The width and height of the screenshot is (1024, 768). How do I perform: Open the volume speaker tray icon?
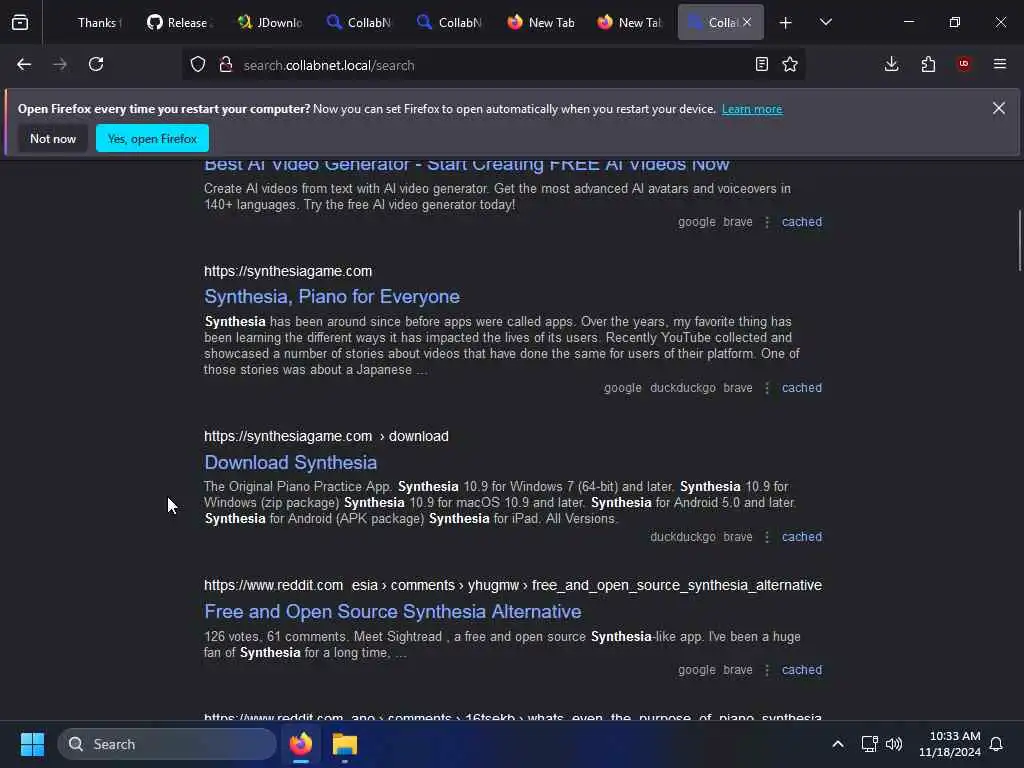[x=894, y=744]
